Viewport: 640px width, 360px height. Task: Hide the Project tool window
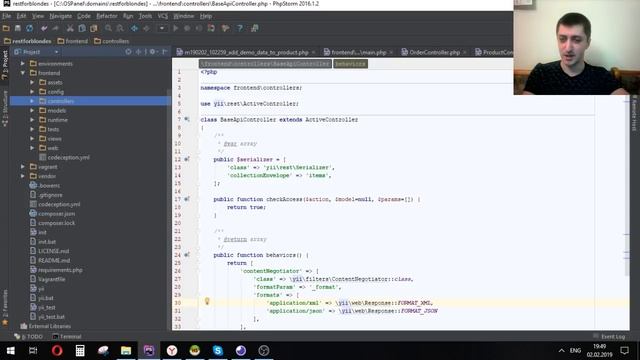(164, 52)
